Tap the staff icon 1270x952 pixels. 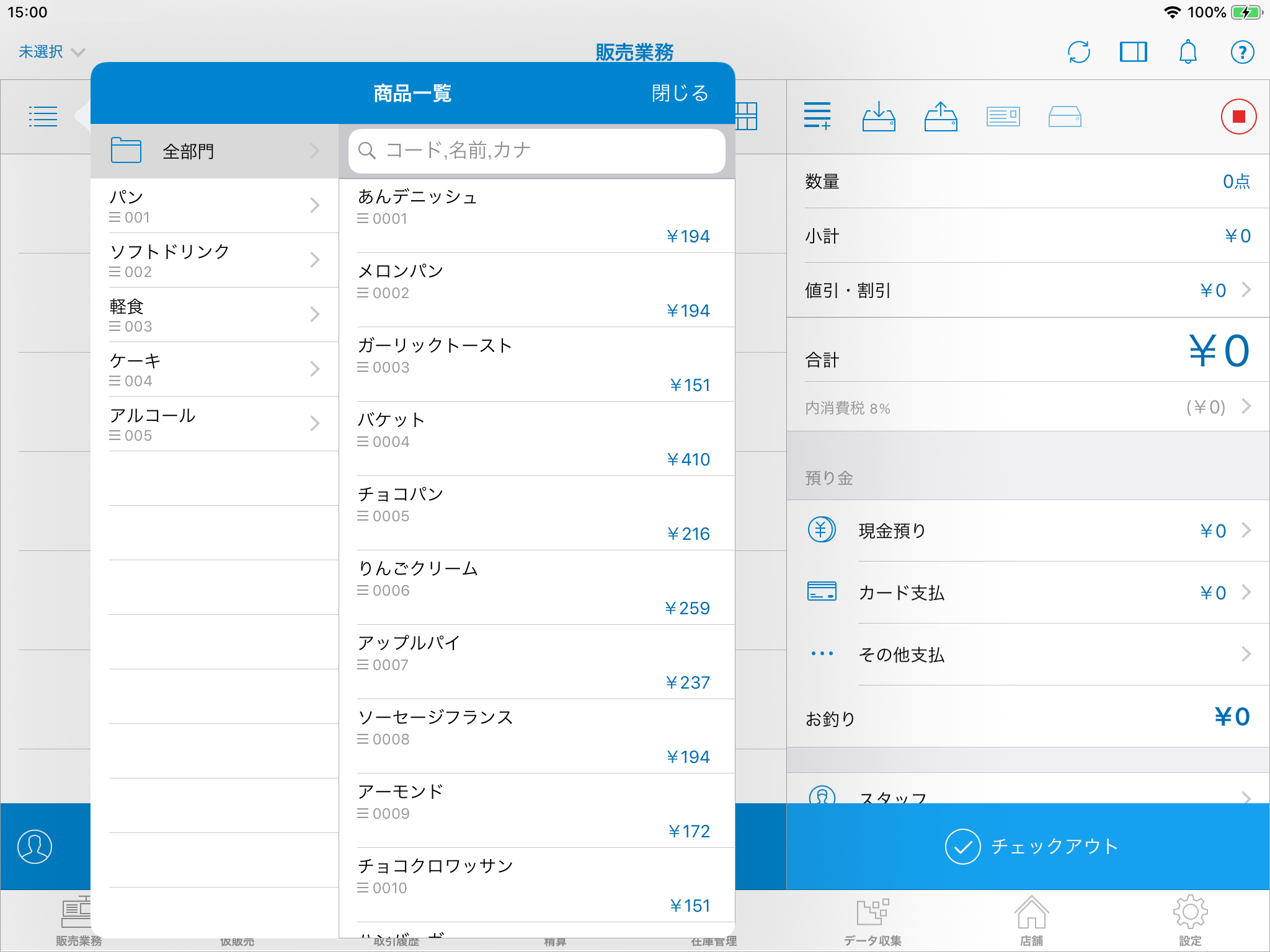pyautogui.click(x=822, y=795)
